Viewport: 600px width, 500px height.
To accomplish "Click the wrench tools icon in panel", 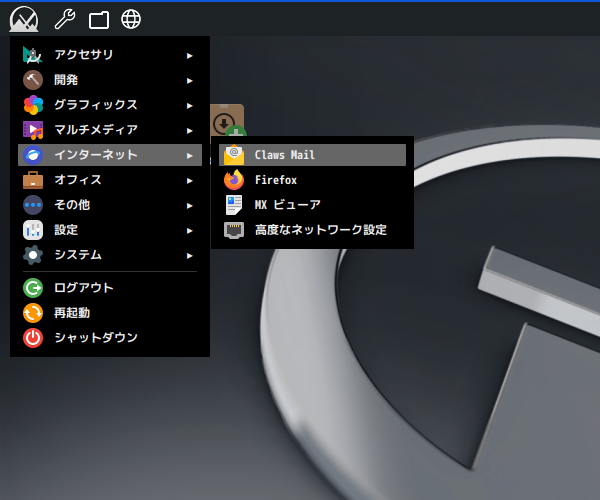I will tap(65, 19).
